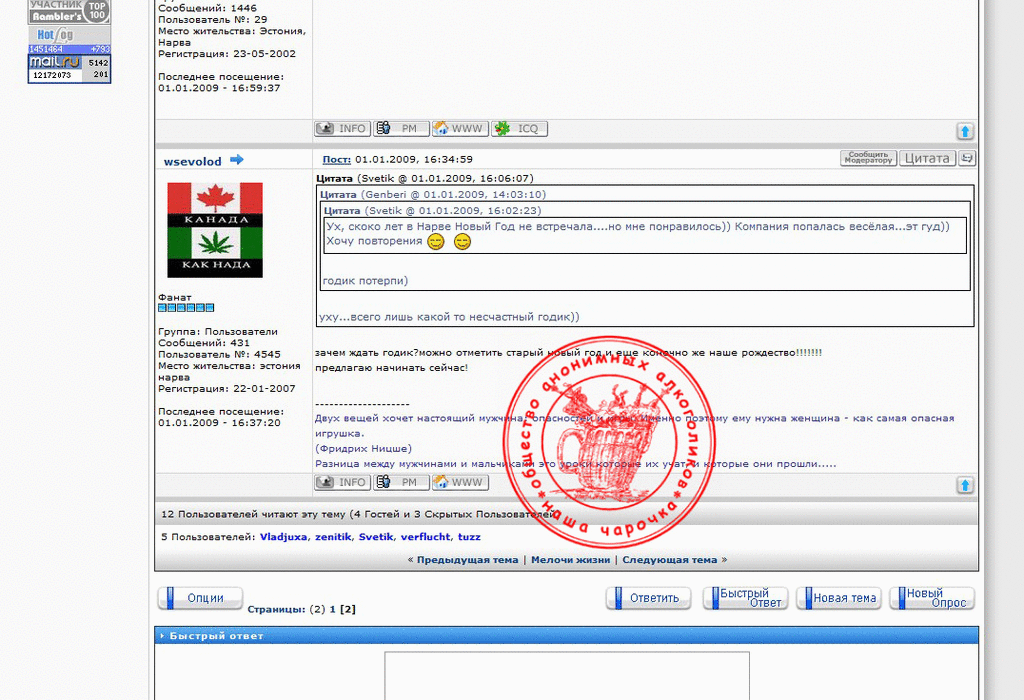Go to 'Предыдущая тема'

coord(467,560)
